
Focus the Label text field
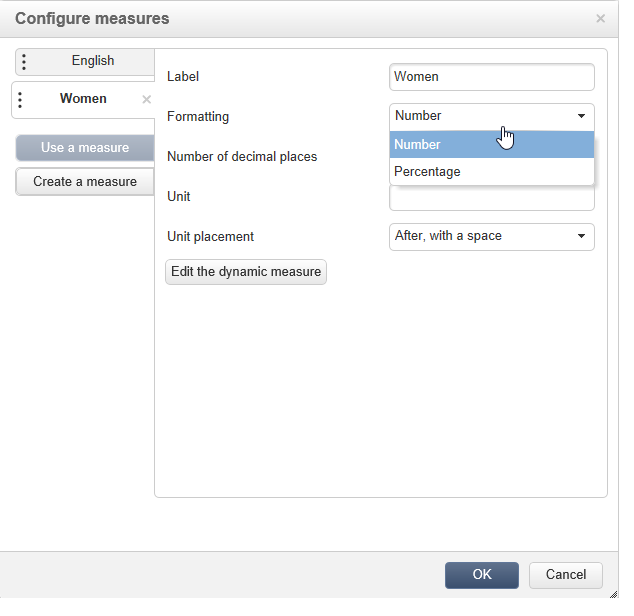491,77
